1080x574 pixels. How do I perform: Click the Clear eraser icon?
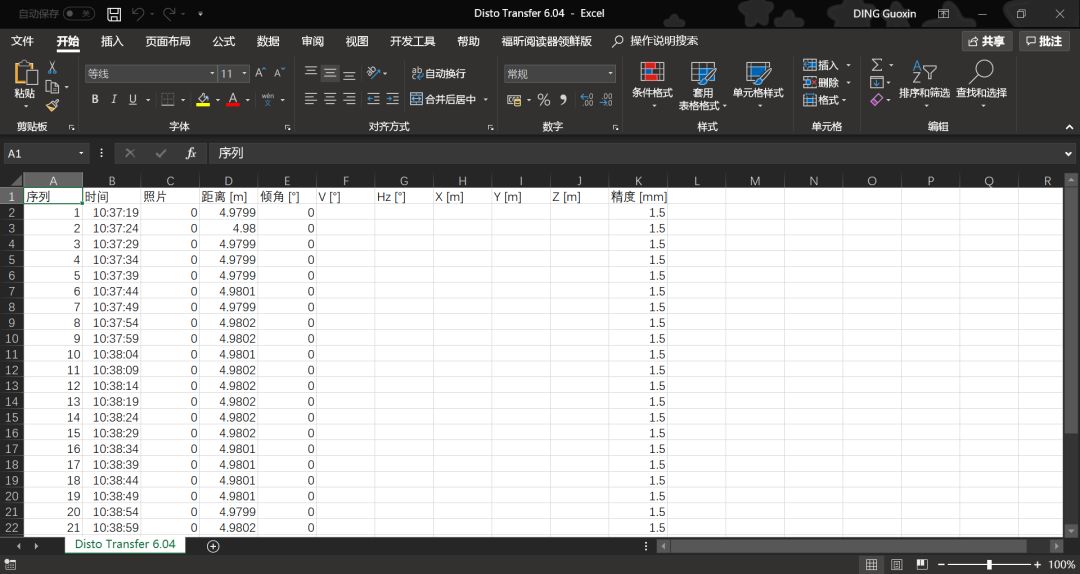(876, 100)
